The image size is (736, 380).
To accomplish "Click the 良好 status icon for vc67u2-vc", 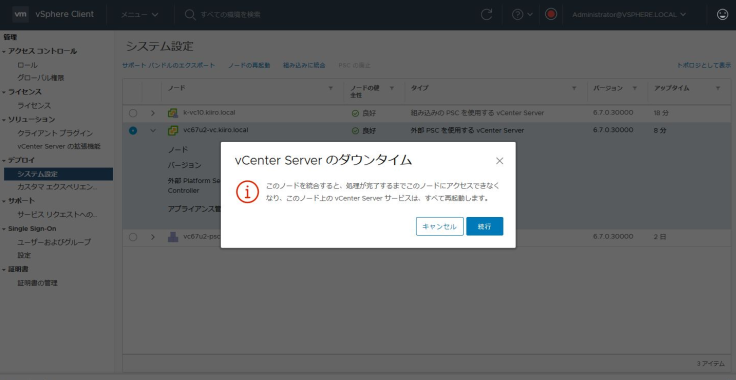I will point(355,131).
